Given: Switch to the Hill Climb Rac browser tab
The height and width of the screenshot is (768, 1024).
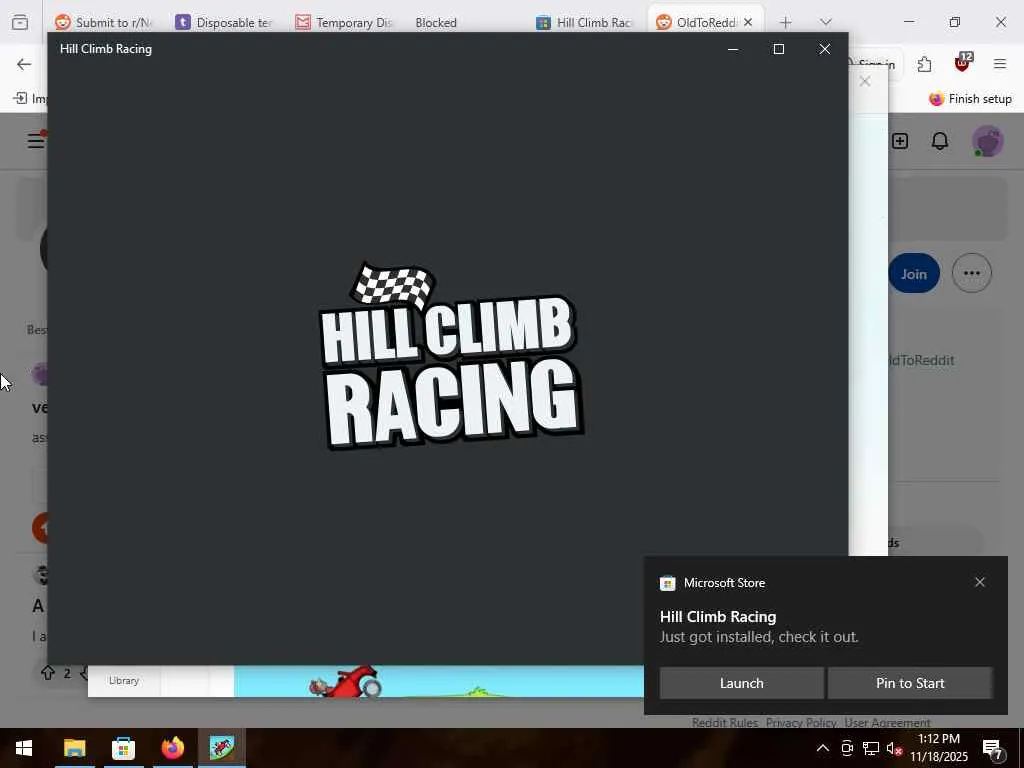Looking at the screenshot, I should (584, 22).
